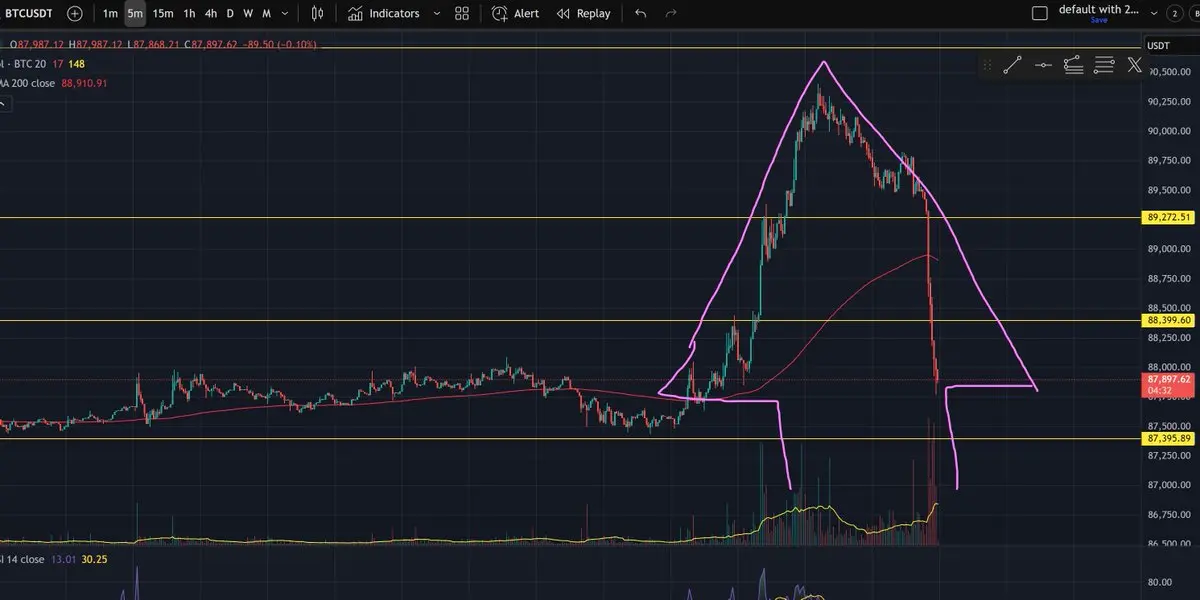Screen dimensions: 1200x600
Task: Start bar Replay mode
Action: [x=583, y=14]
